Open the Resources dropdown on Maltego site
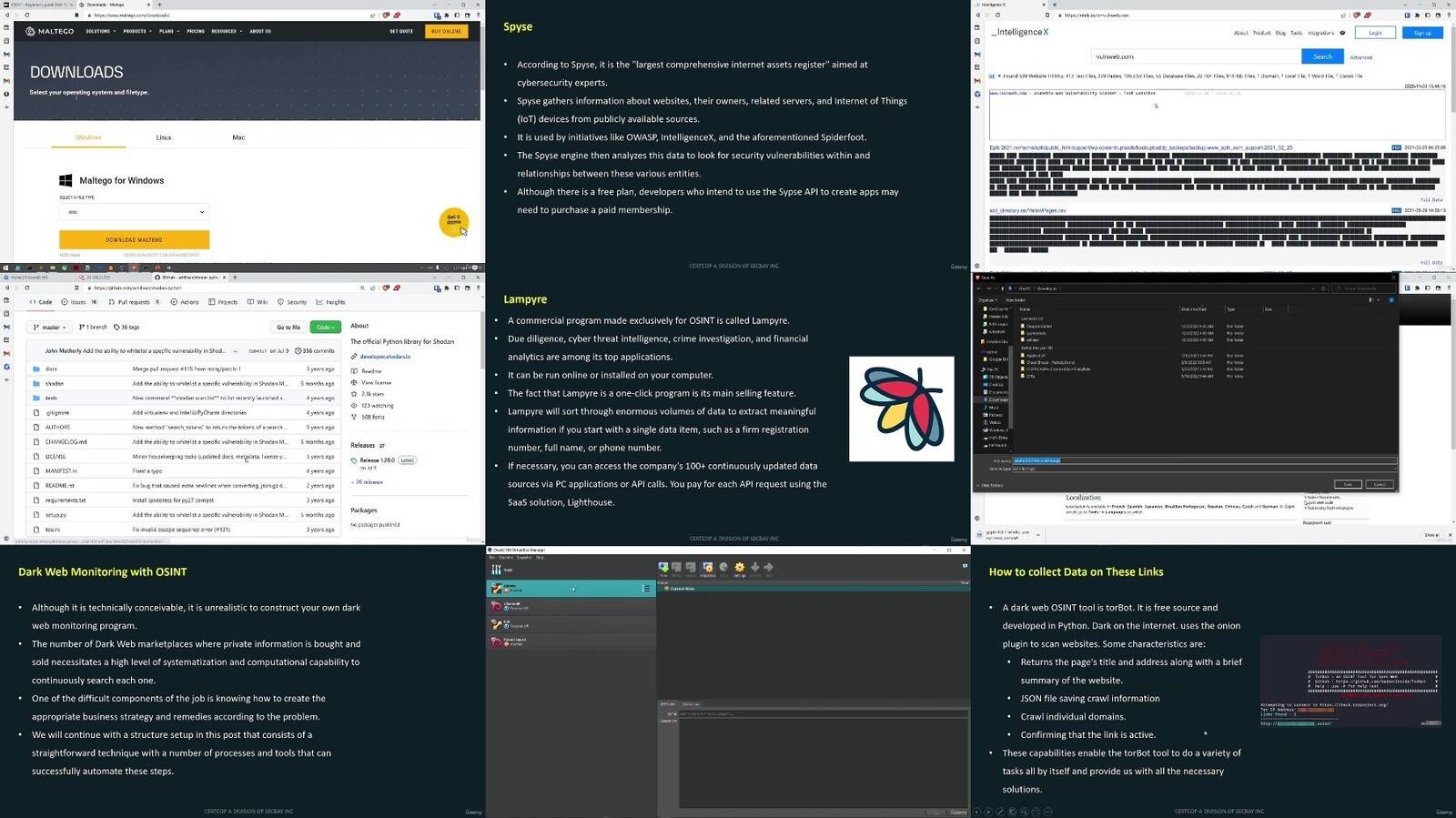 pyautogui.click(x=226, y=31)
